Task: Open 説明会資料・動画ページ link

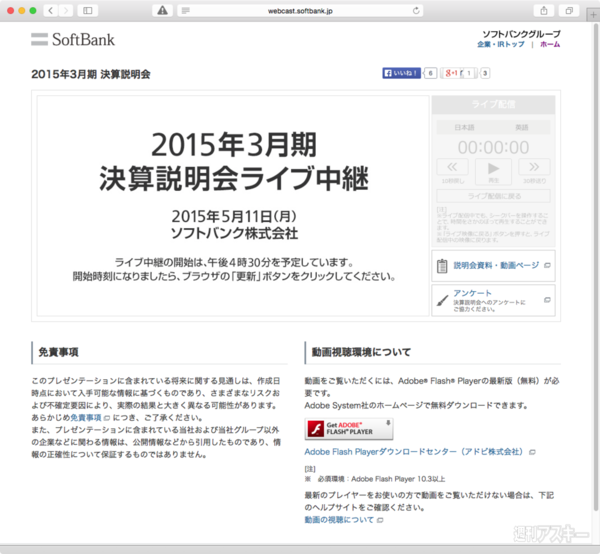Action: tap(496, 265)
